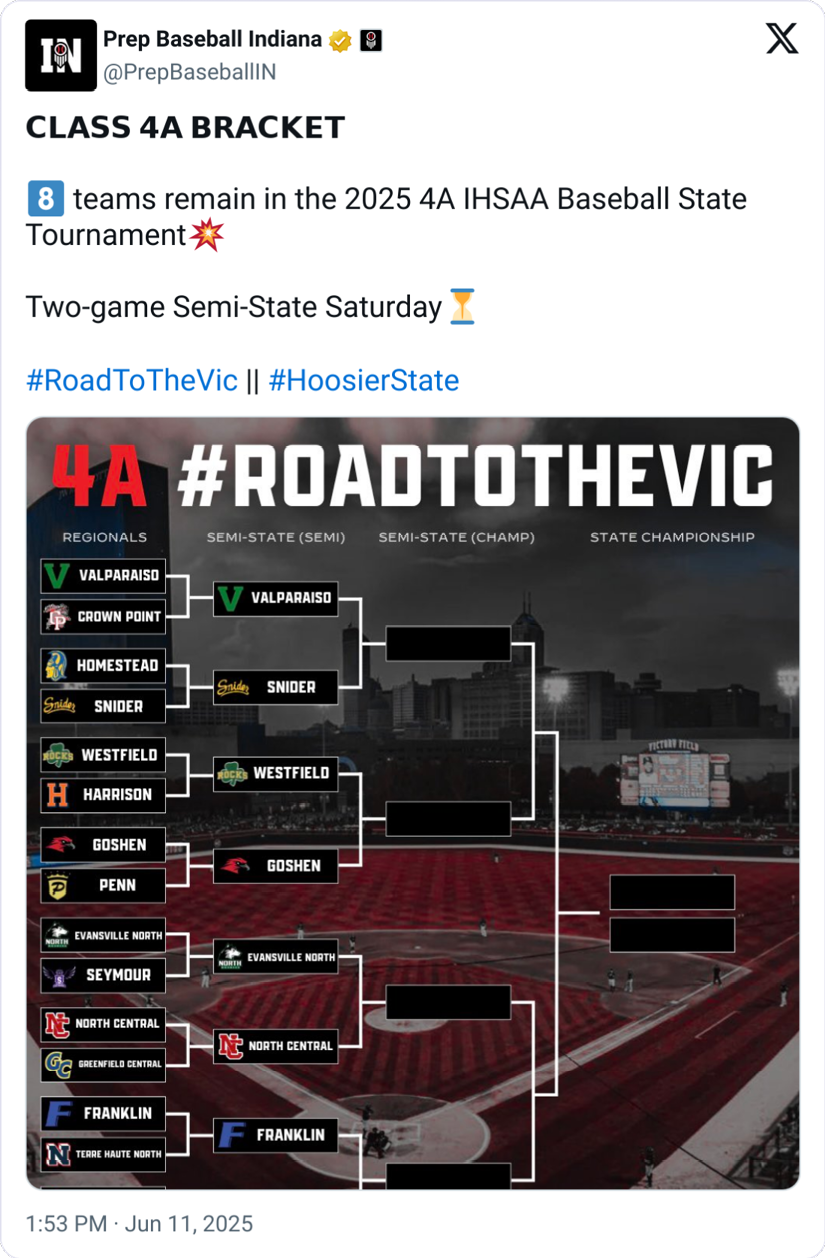825x1258 pixels.
Task: Click the X logo icon
Action: [782, 38]
